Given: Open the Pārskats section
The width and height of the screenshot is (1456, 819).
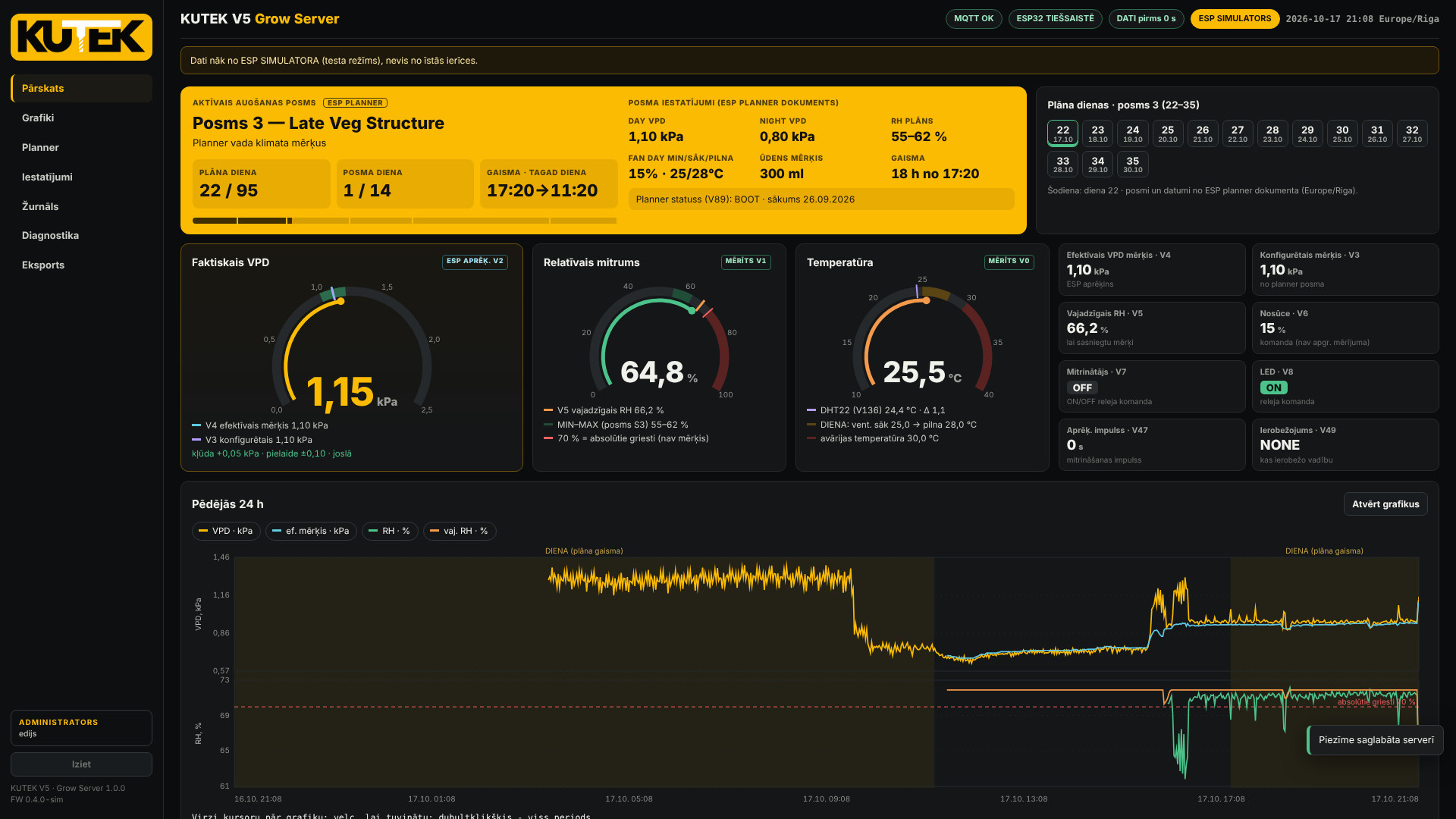Looking at the screenshot, I should (x=81, y=89).
